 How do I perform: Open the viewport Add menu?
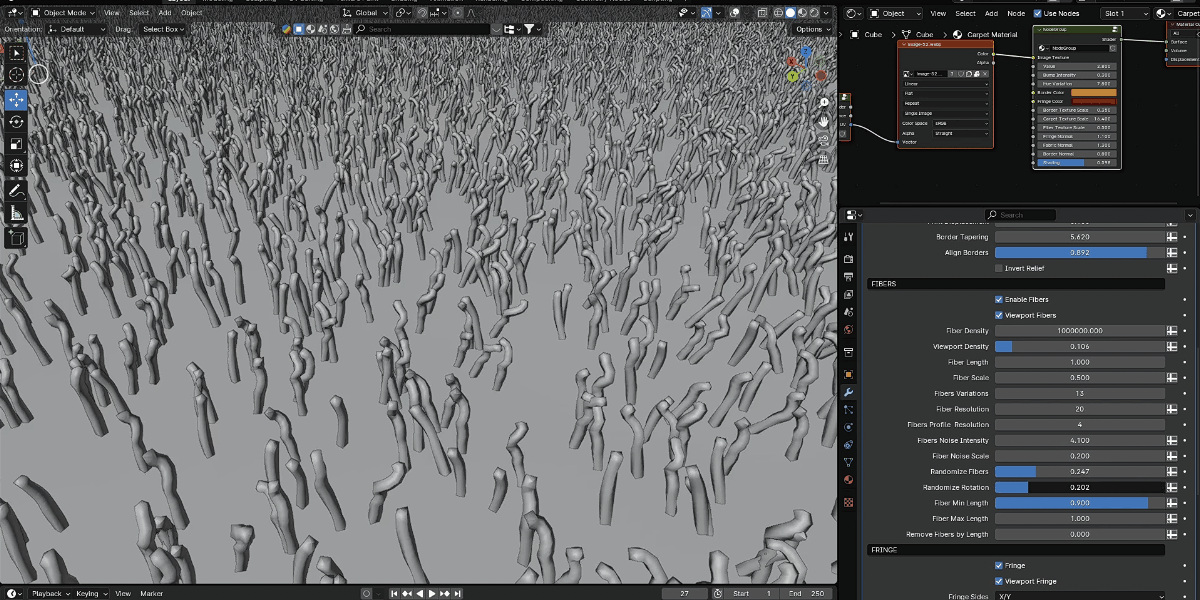point(164,13)
